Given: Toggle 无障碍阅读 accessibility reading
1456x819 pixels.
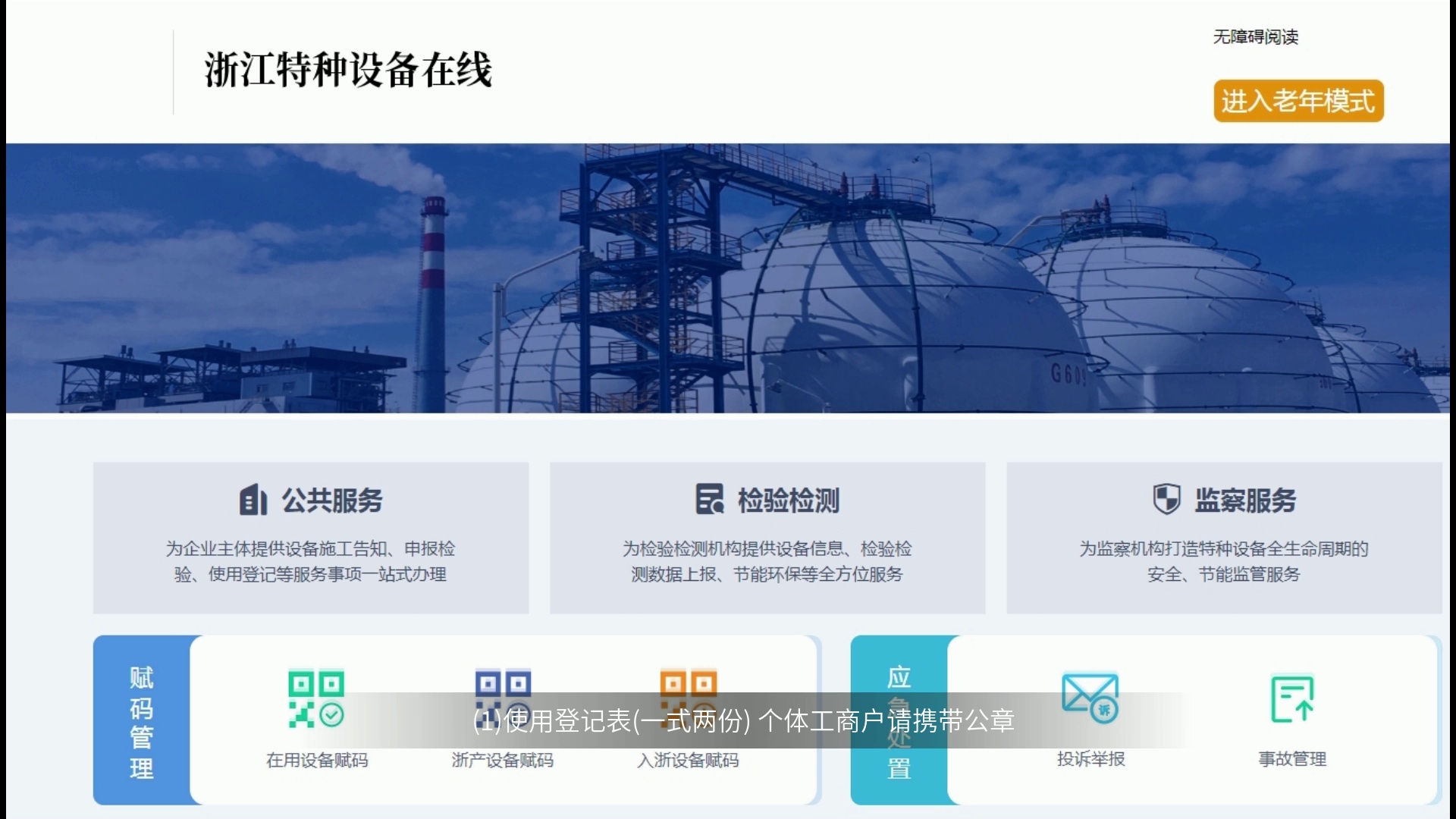Looking at the screenshot, I should pyautogui.click(x=1256, y=36).
